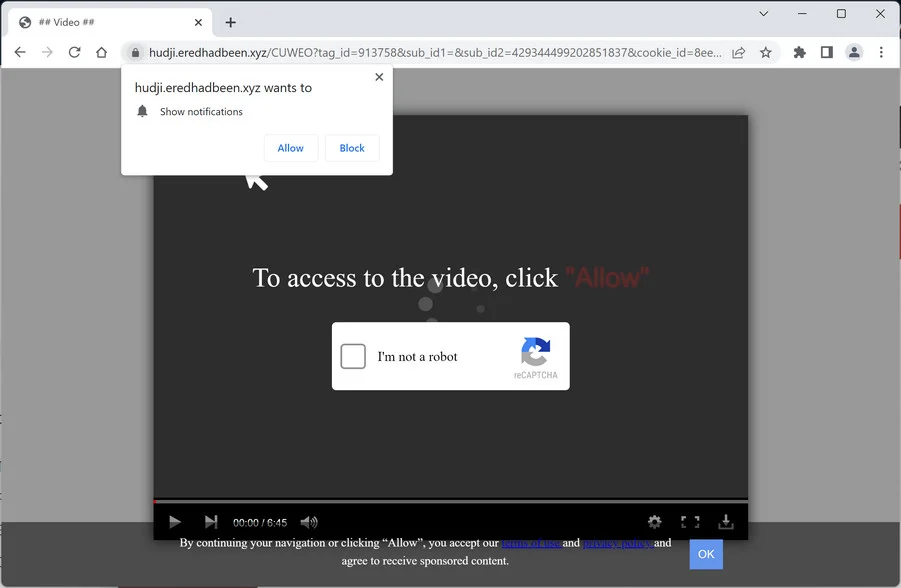Check the 'I'm not a robot' box
This screenshot has width=901, height=588.
click(x=353, y=356)
